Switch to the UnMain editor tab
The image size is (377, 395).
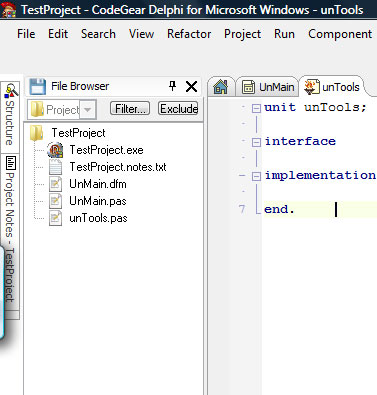coord(268,87)
